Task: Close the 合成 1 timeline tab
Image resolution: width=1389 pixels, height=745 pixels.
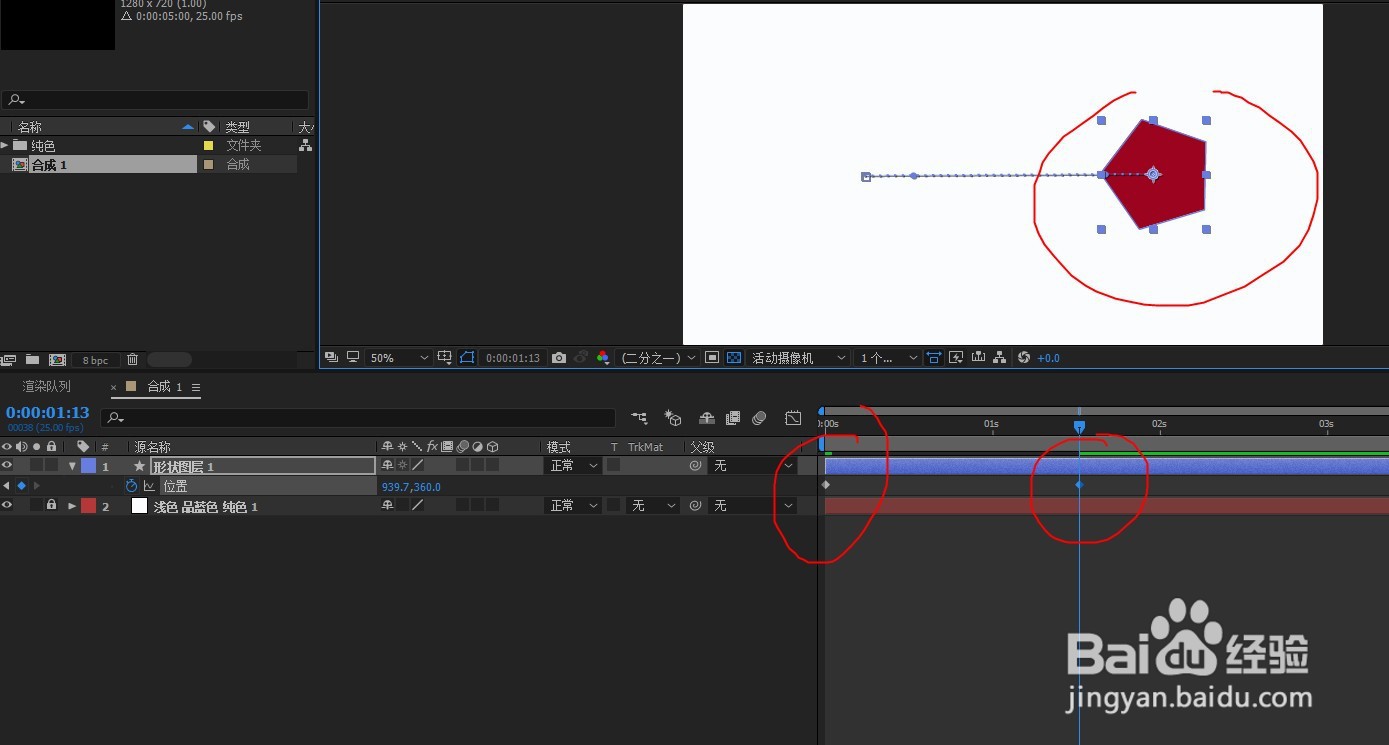Action: tap(114, 387)
